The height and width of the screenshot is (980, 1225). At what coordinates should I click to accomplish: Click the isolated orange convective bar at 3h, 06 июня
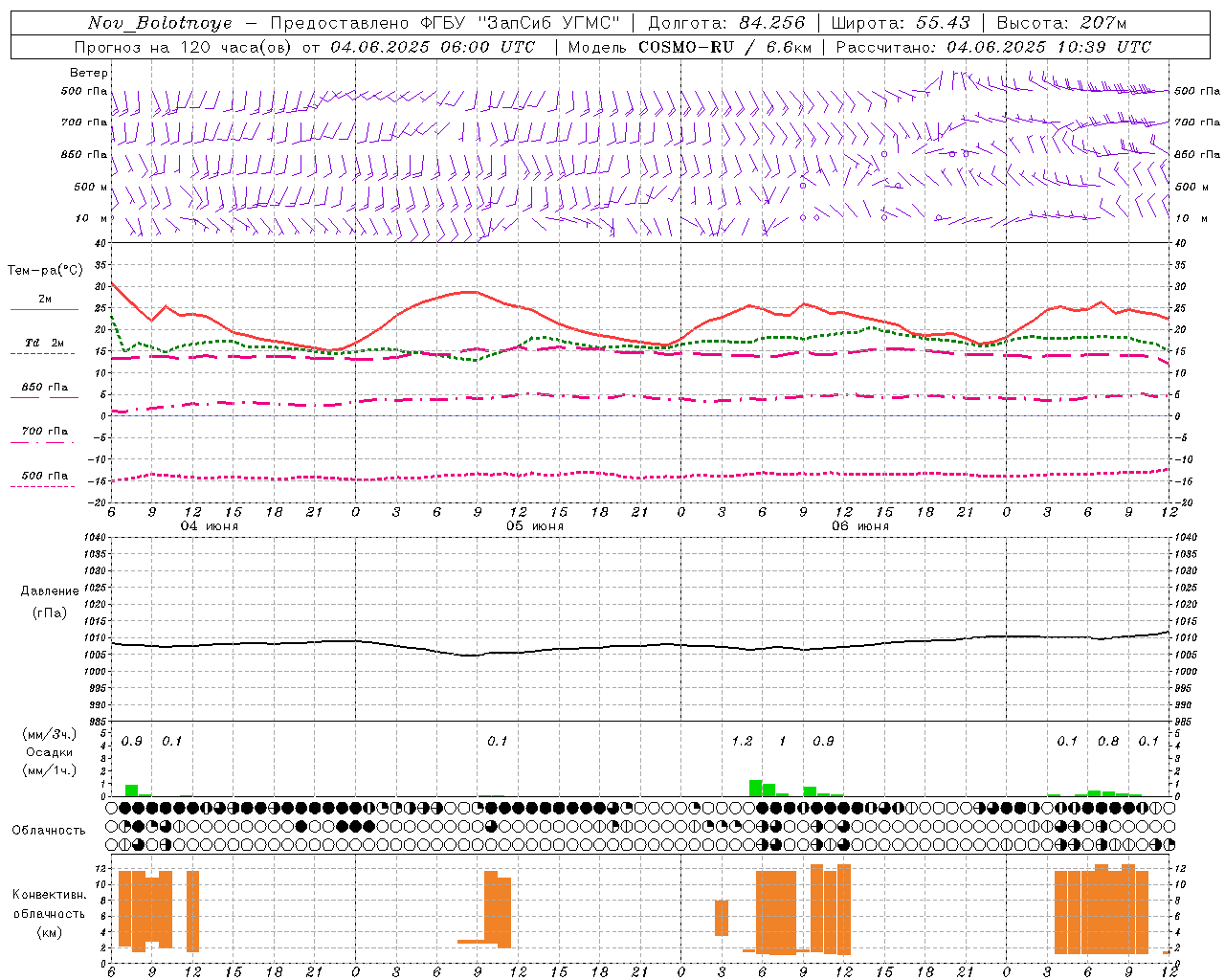coord(722,918)
